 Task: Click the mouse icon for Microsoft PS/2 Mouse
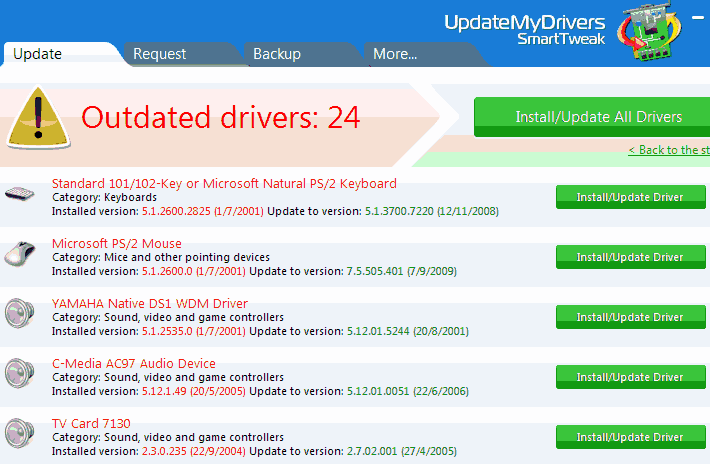(19, 254)
